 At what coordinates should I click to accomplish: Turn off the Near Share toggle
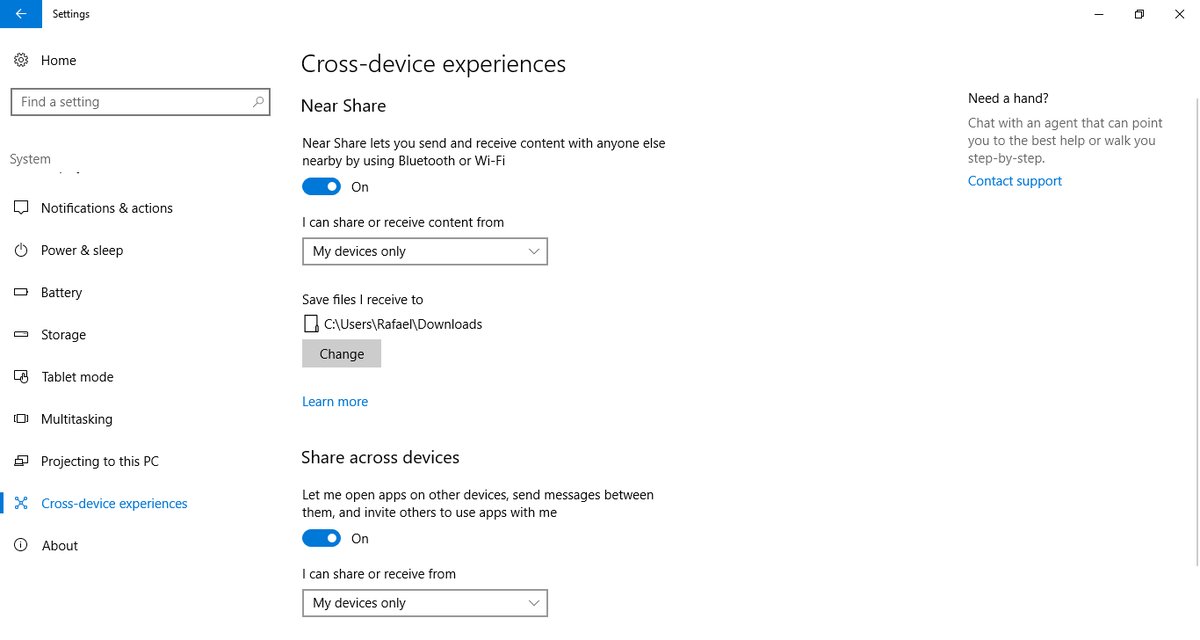pyautogui.click(x=322, y=187)
